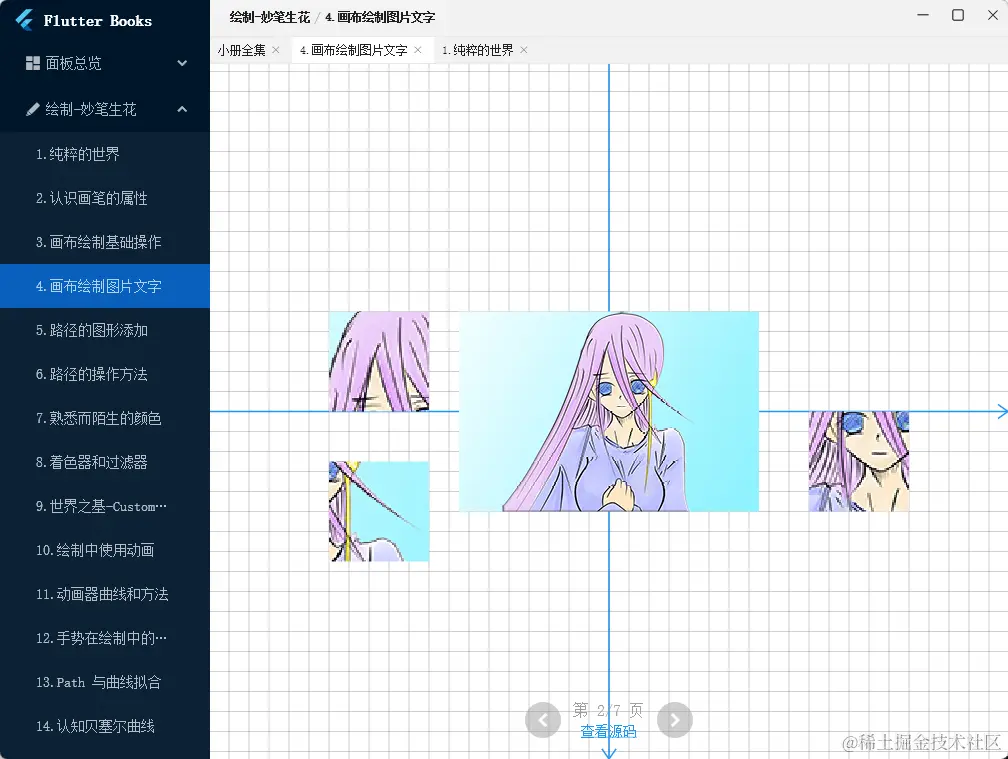Click the 绘制-妙笔生花 sidebar section label
This screenshot has width=1008, height=759.
click(x=91, y=109)
